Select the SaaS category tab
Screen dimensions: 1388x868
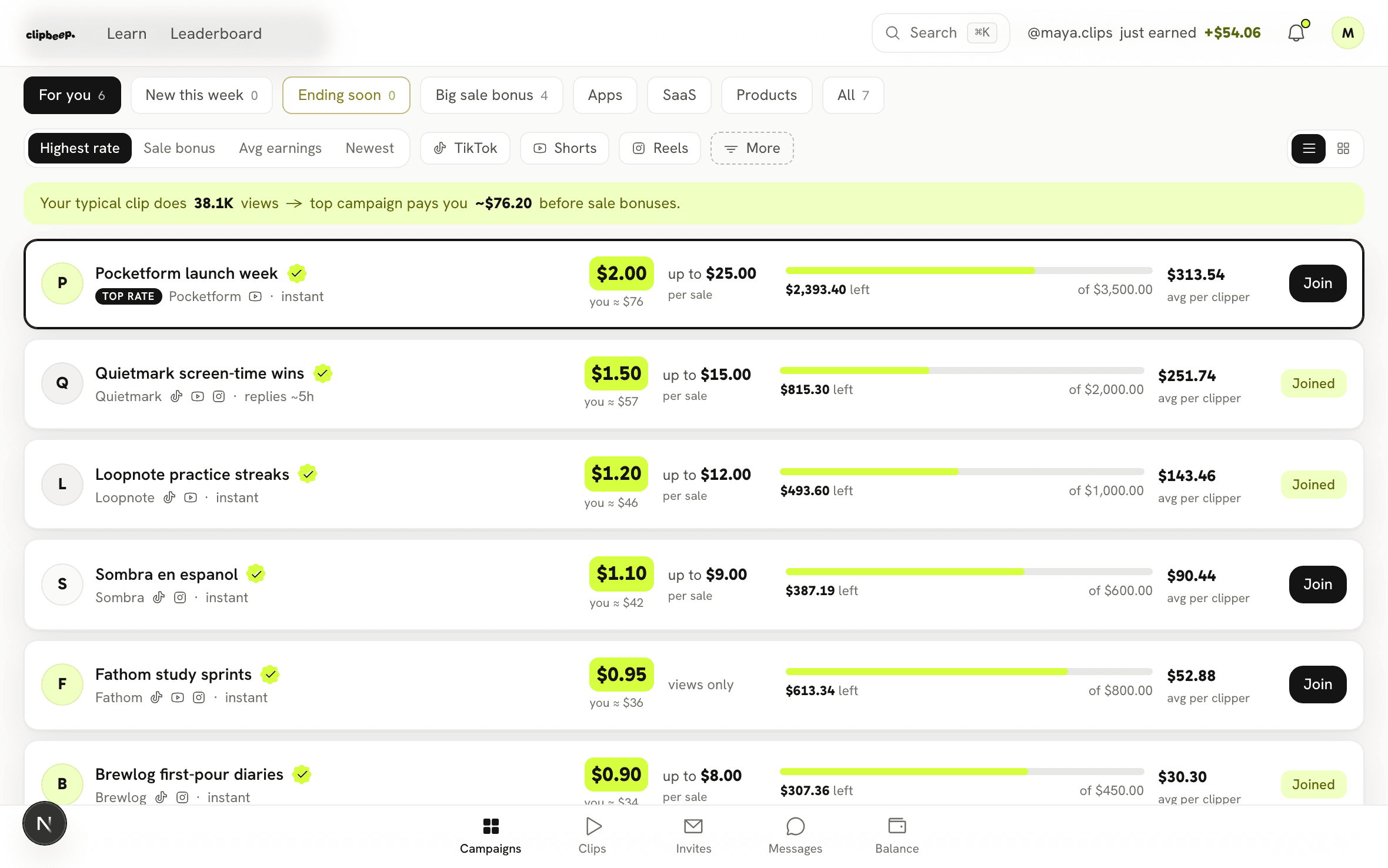(679, 95)
